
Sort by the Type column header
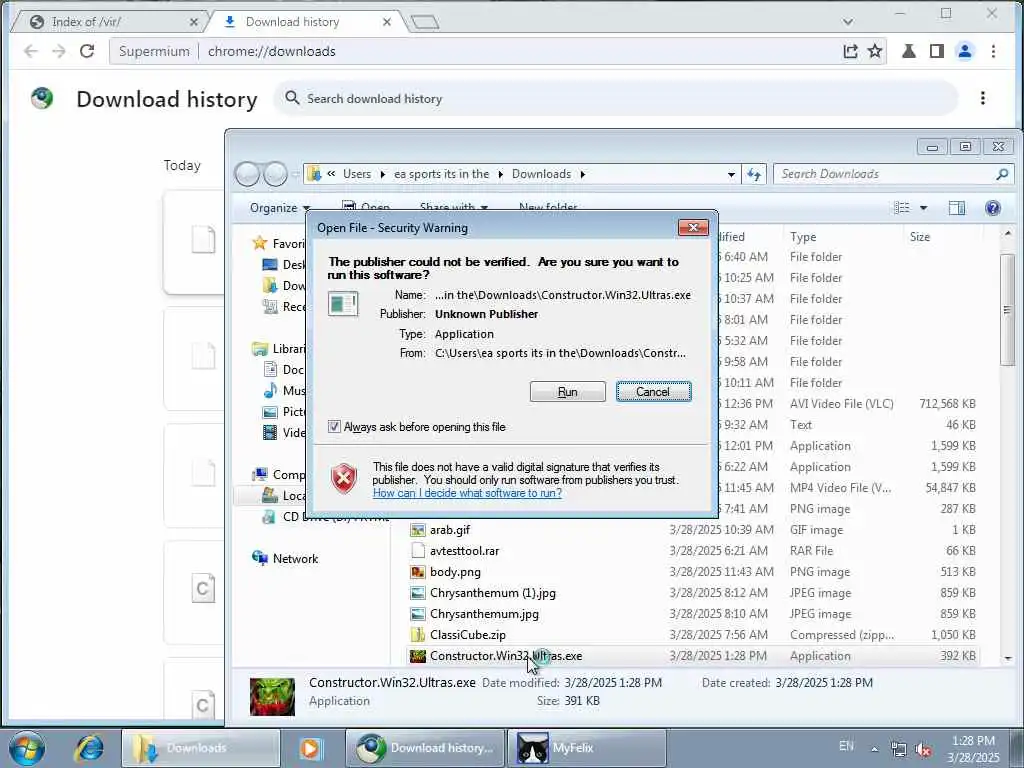(803, 236)
